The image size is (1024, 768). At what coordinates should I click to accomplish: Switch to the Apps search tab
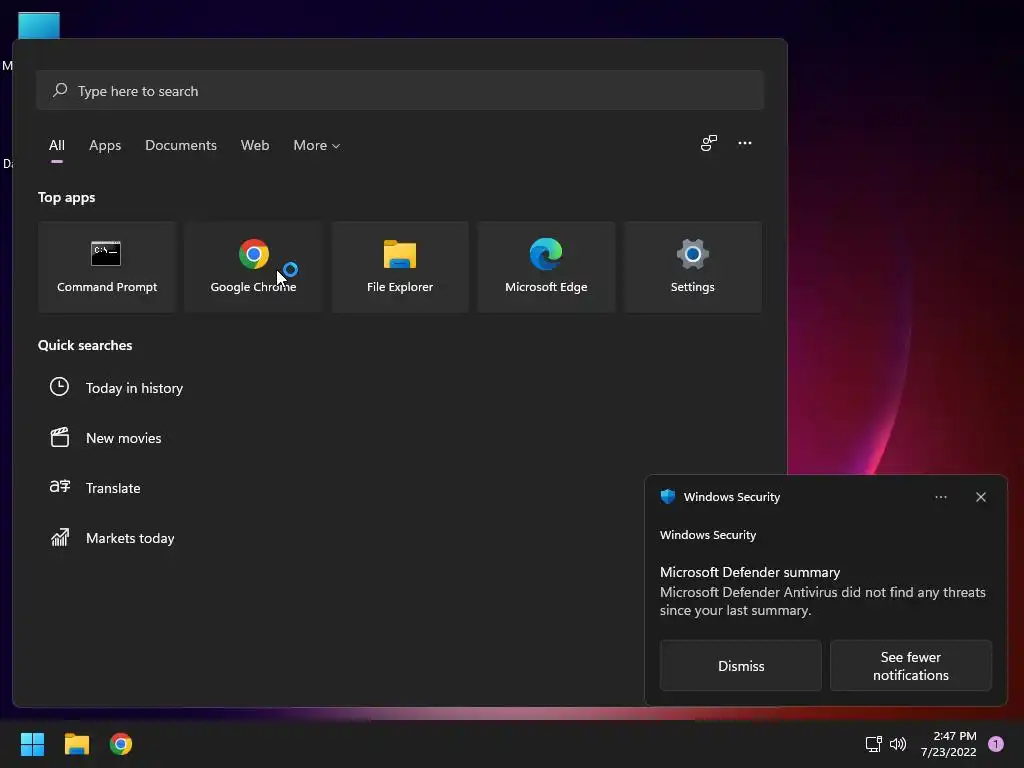[x=105, y=145]
